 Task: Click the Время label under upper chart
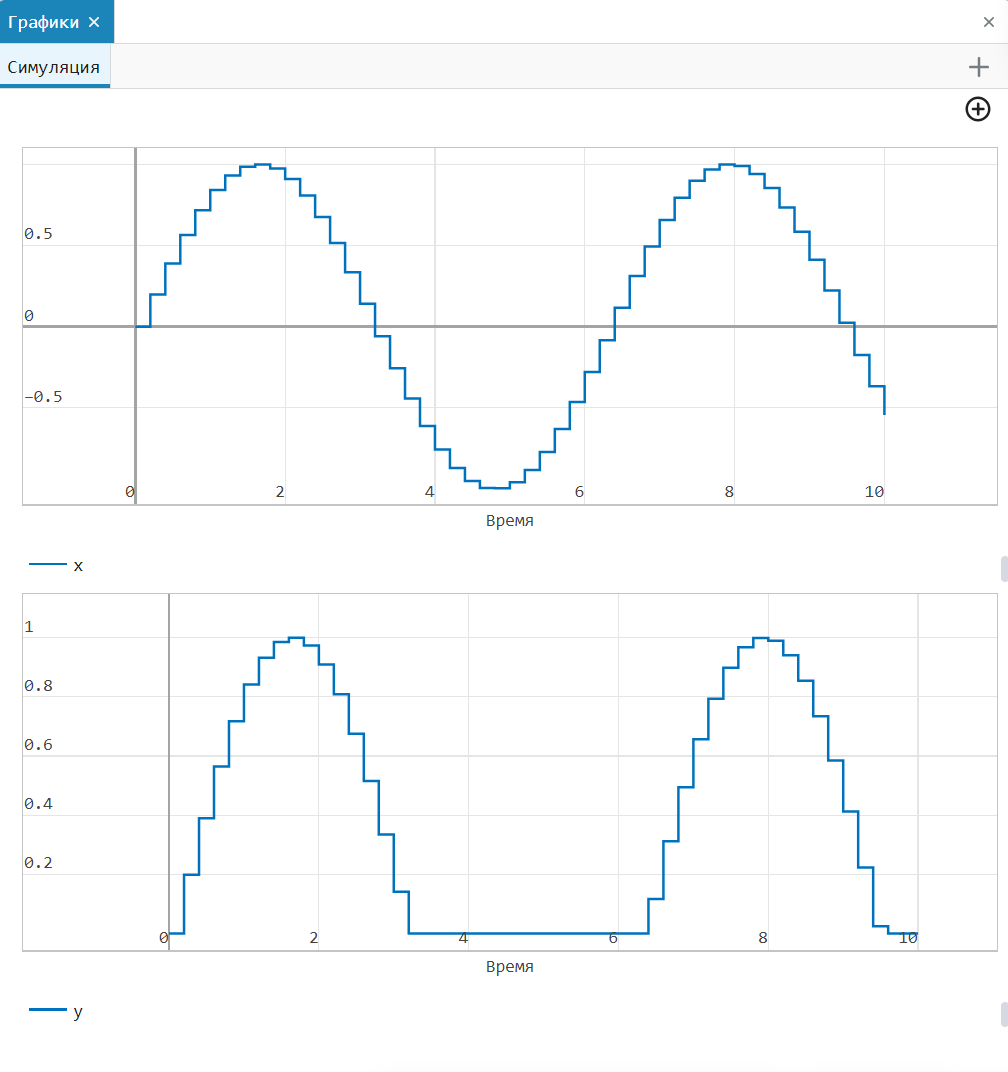click(x=509, y=521)
